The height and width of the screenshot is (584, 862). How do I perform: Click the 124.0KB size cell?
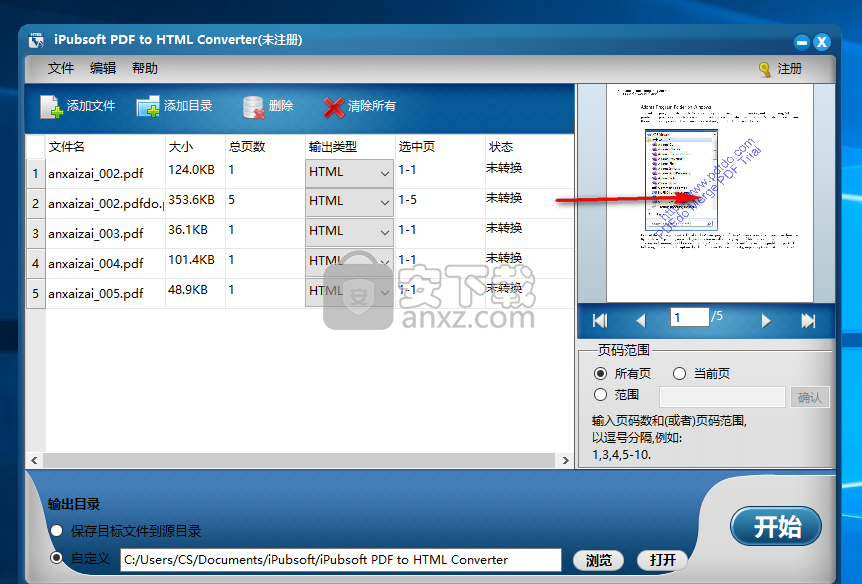(191, 170)
